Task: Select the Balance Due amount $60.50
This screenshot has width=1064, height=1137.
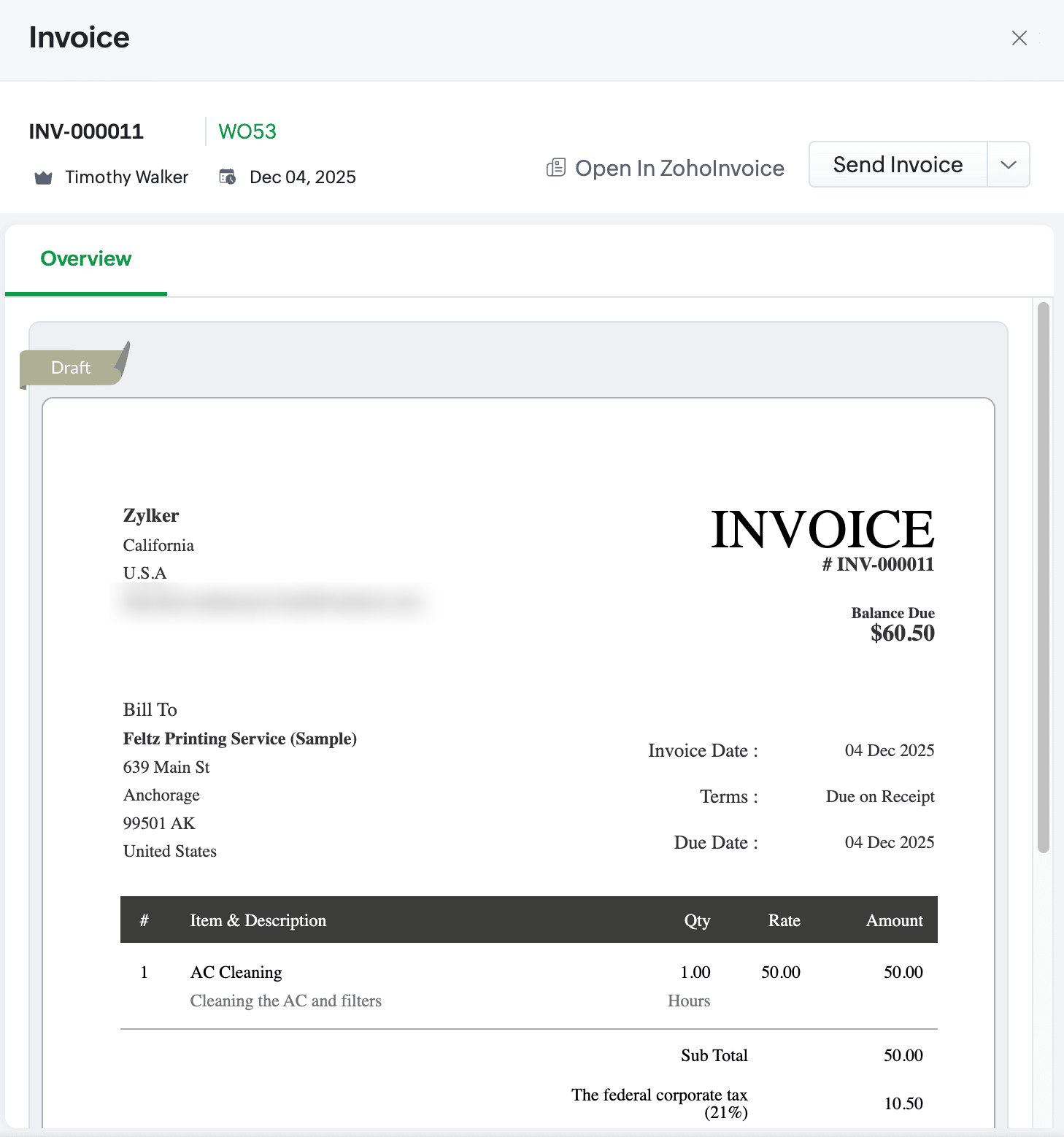Action: pyautogui.click(x=902, y=633)
